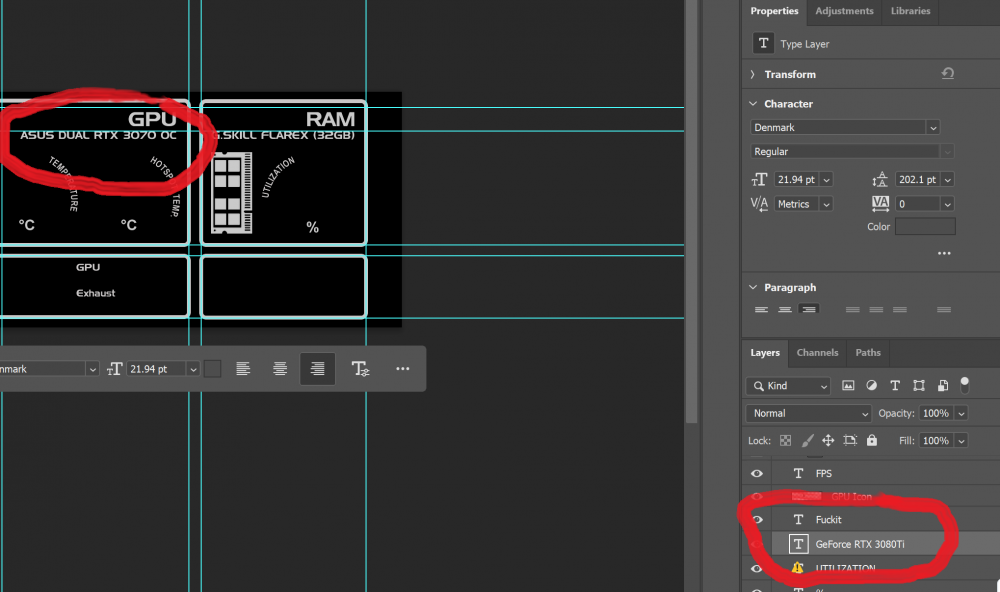
Task: Open font family dropdown in floating taskbar
Action: pos(92,369)
